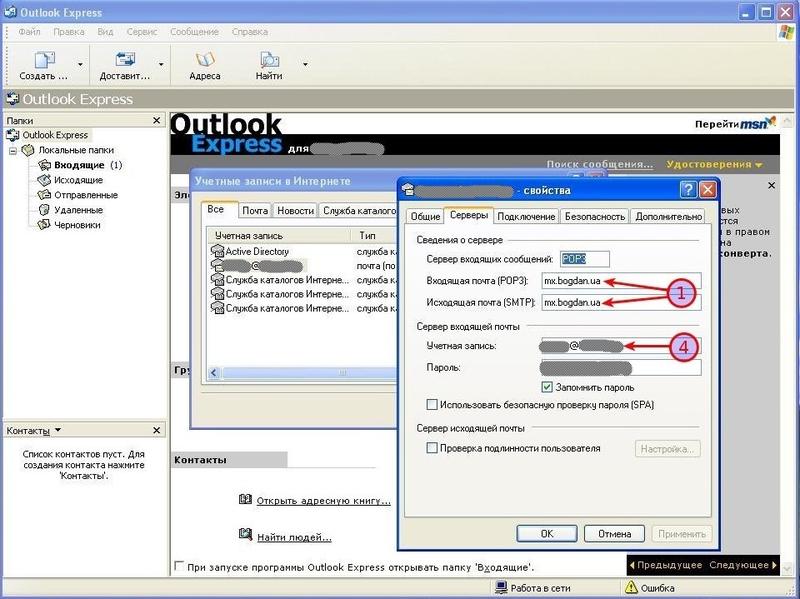Open the Create Message dropdown arrow
The width and height of the screenshot is (800, 599).
(81, 64)
